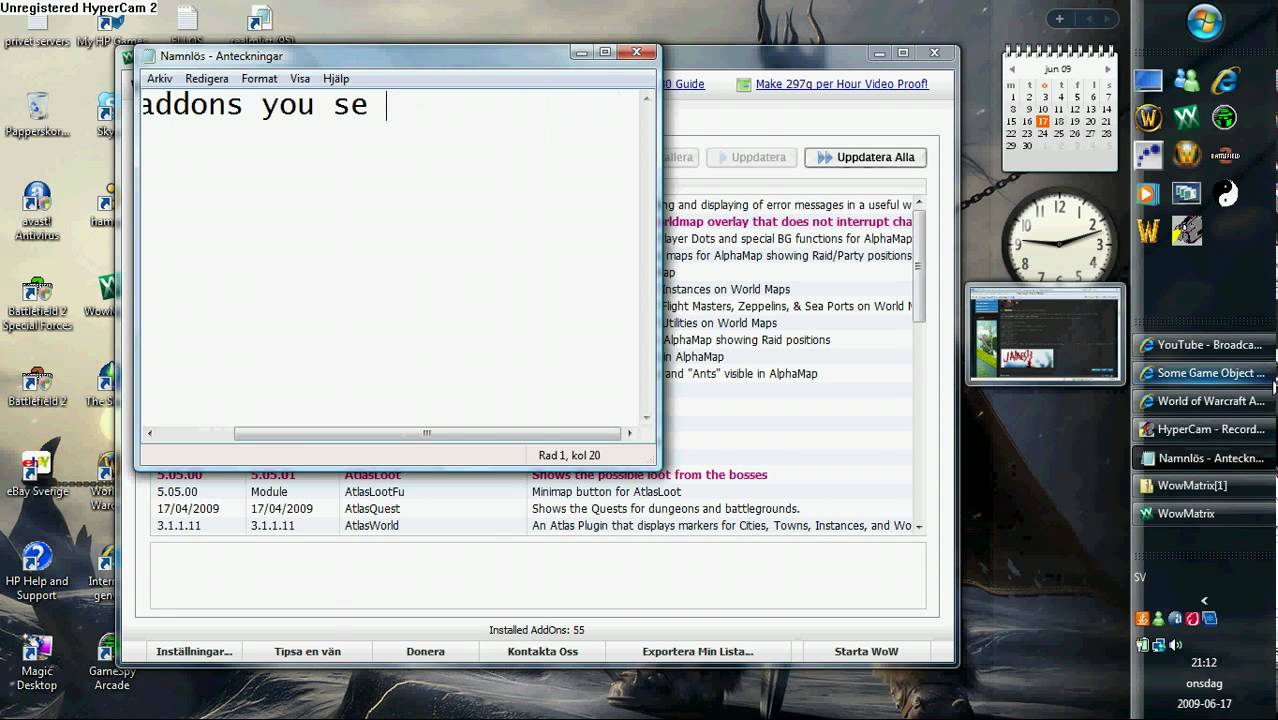Viewport: 1278px width, 720px height.
Task: Click Notepad horizontal scrollbar thumb
Action: [427, 433]
